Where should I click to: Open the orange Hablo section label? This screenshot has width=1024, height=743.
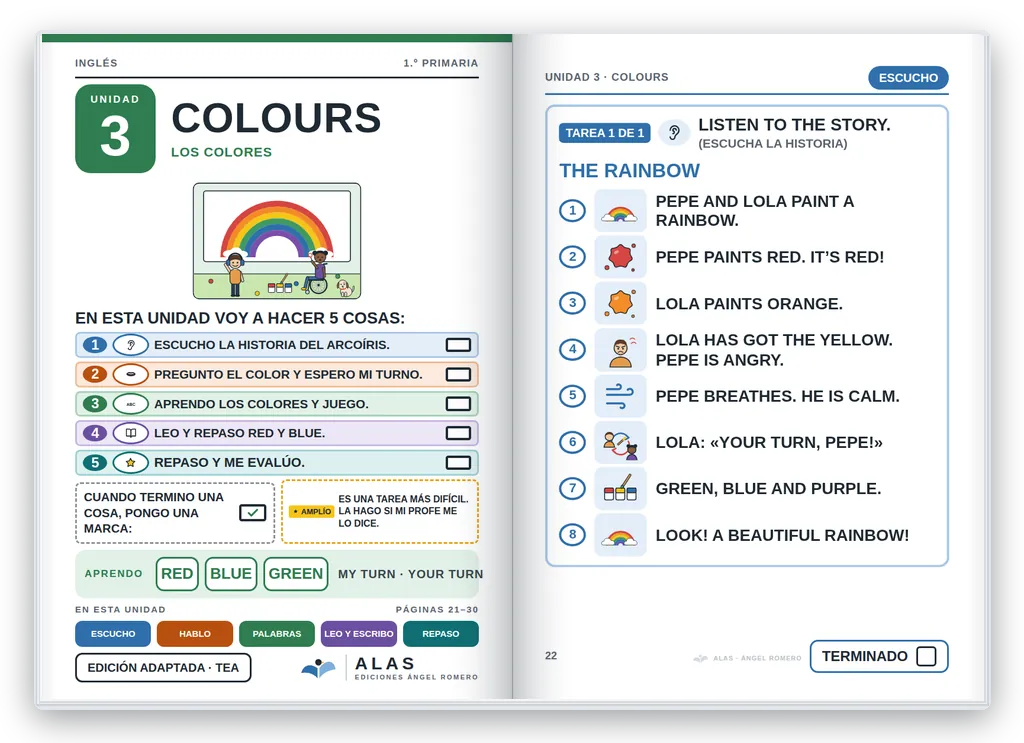click(195, 634)
